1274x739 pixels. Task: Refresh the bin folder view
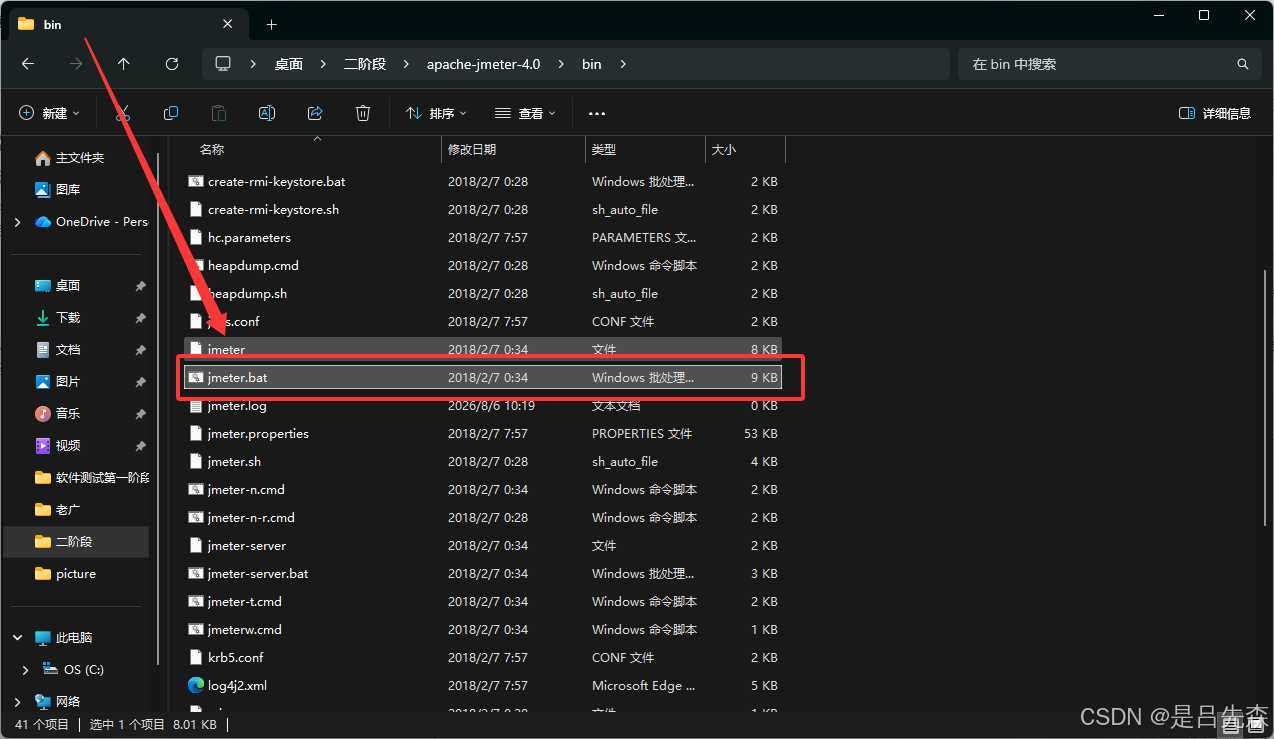coord(172,64)
